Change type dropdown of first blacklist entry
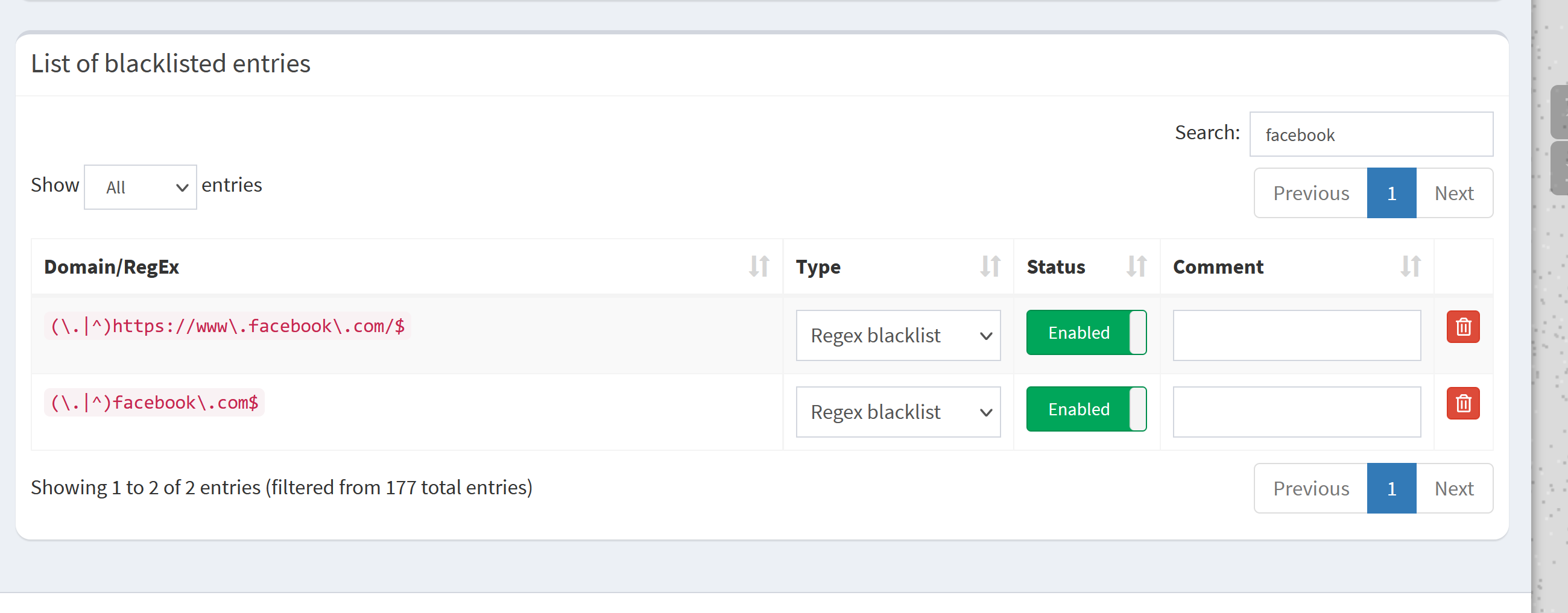 coord(898,336)
